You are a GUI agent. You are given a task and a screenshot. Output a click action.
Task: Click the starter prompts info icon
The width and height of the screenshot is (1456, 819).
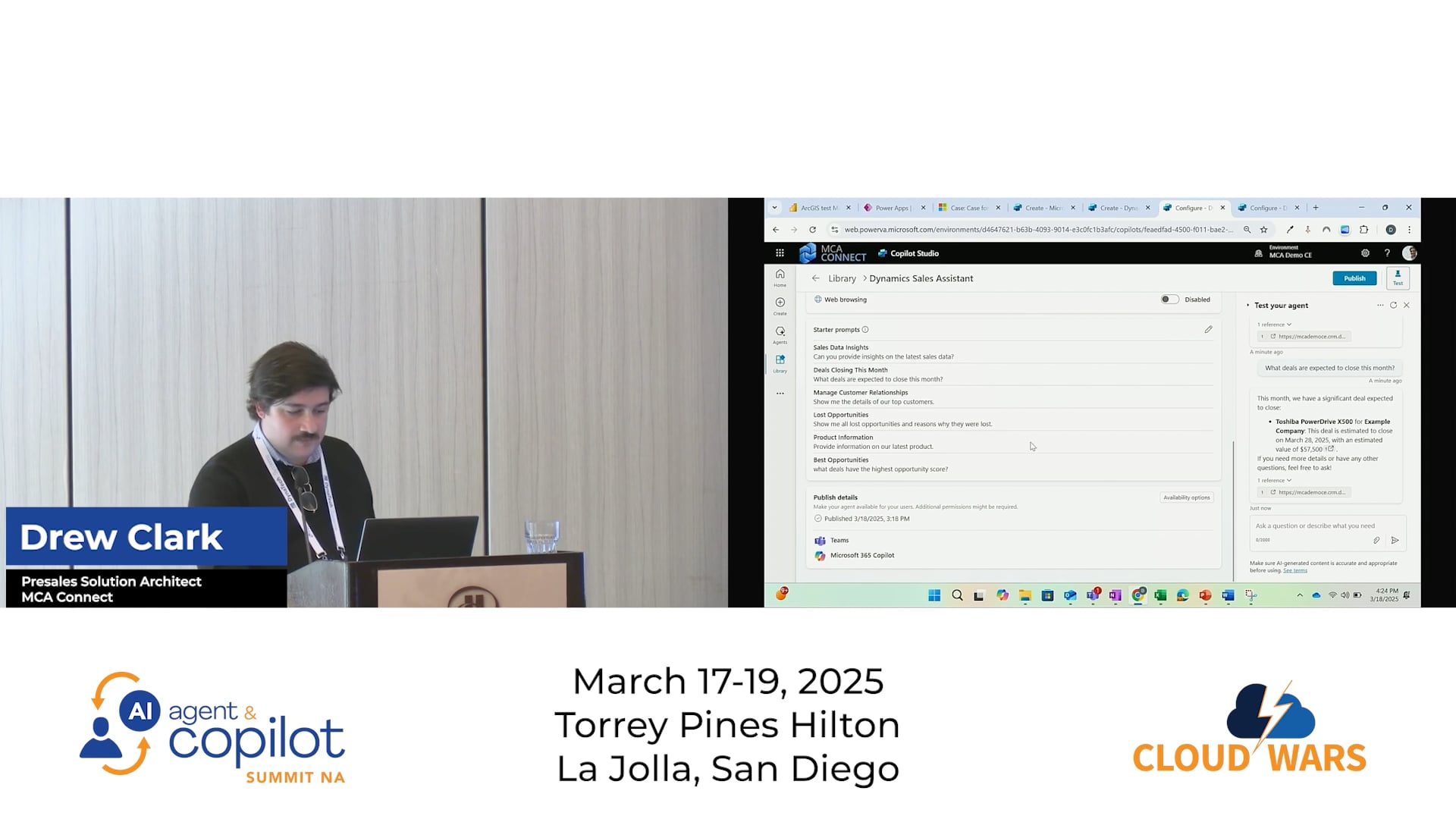pos(865,330)
